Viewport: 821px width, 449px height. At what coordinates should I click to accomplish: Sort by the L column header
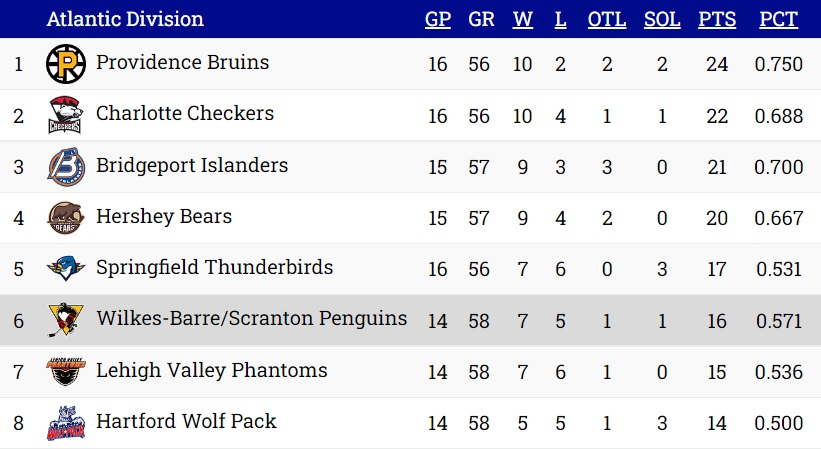tap(560, 19)
